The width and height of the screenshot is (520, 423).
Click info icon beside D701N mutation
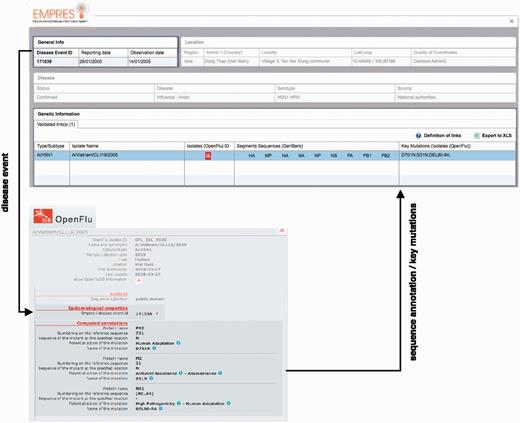pos(154,348)
